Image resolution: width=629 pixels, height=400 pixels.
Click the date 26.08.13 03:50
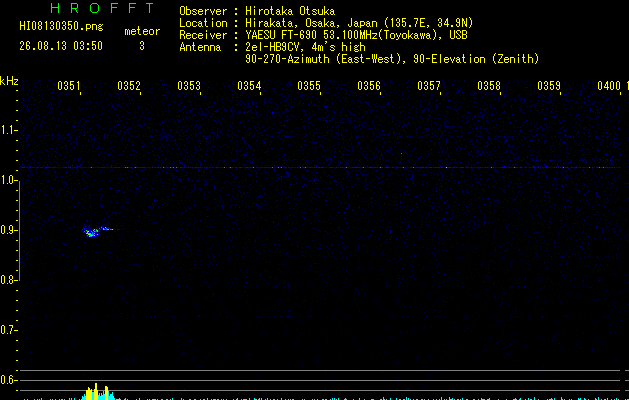[x=61, y=46]
